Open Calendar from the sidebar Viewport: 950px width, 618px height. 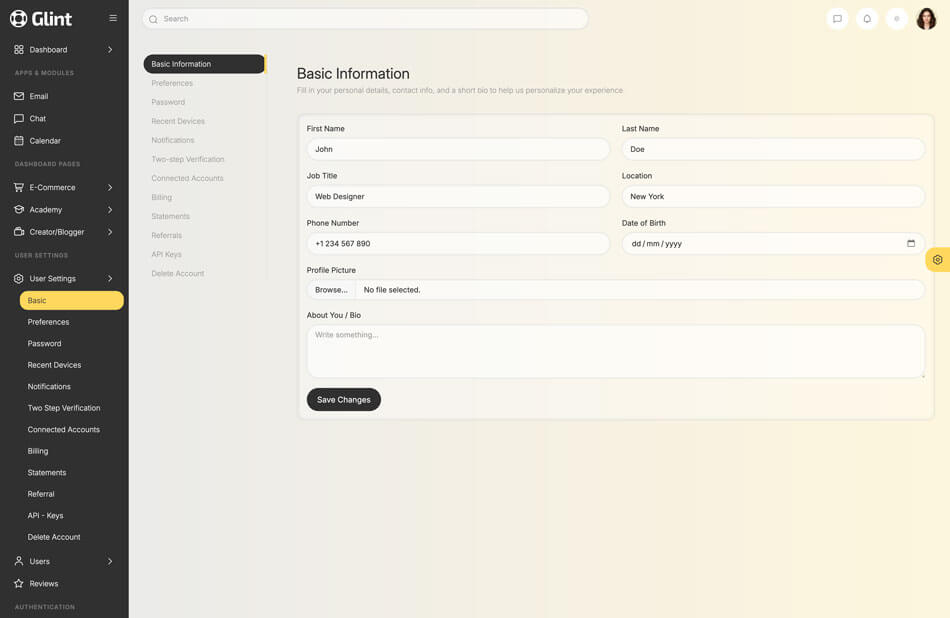click(45, 141)
